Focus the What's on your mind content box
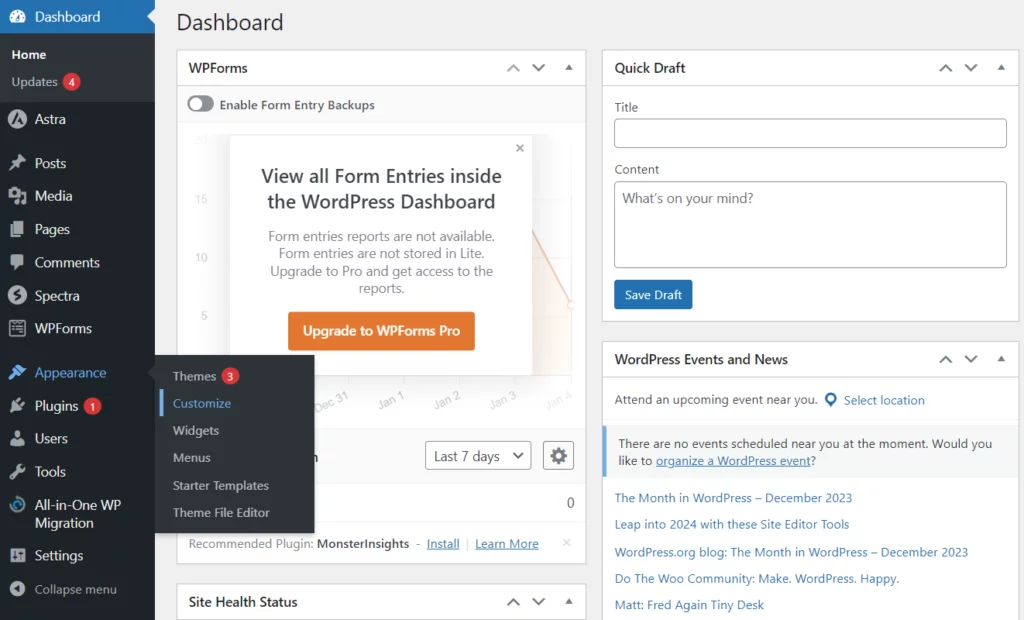 (810, 224)
